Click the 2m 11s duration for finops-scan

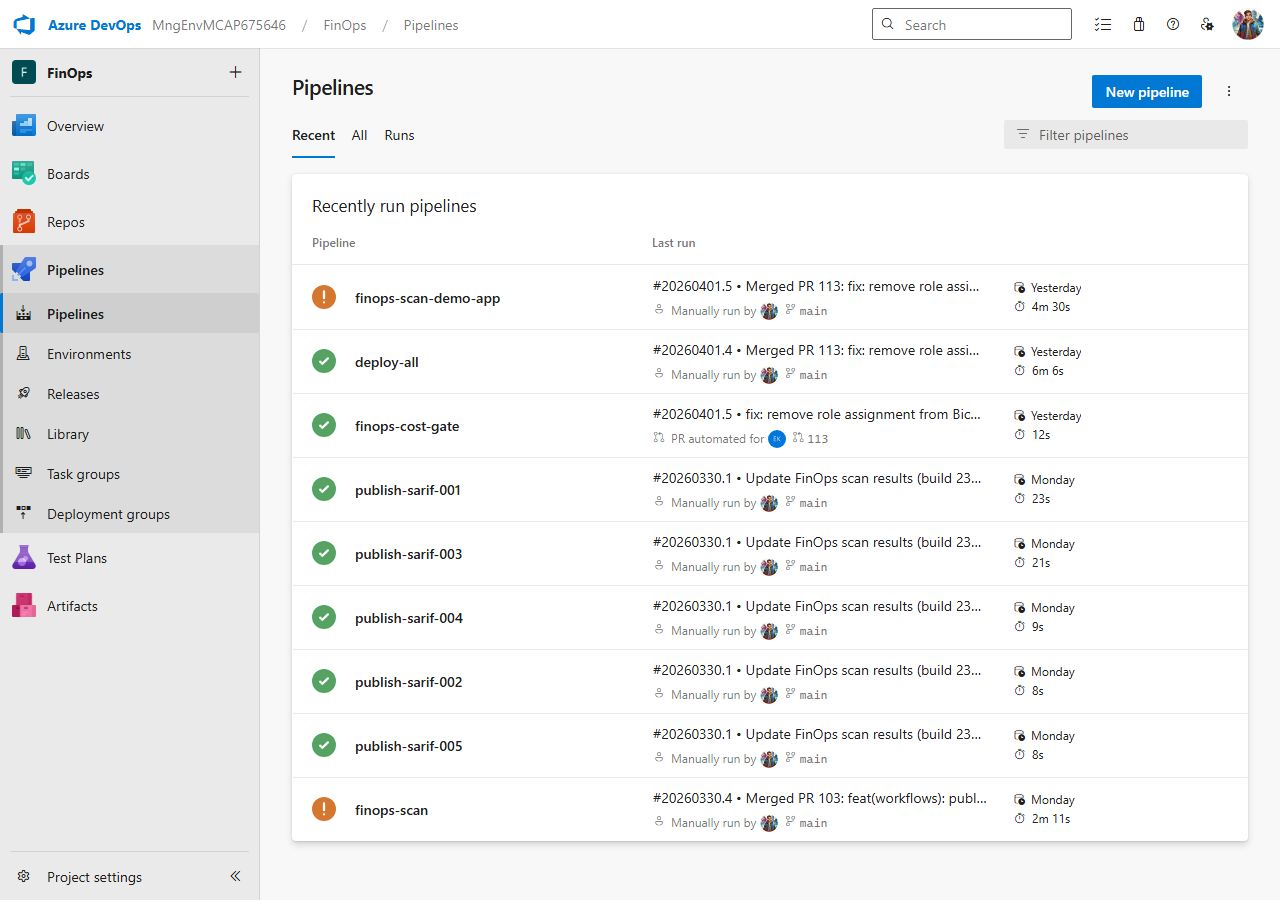pyautogui.click(x=1051, y=819)
